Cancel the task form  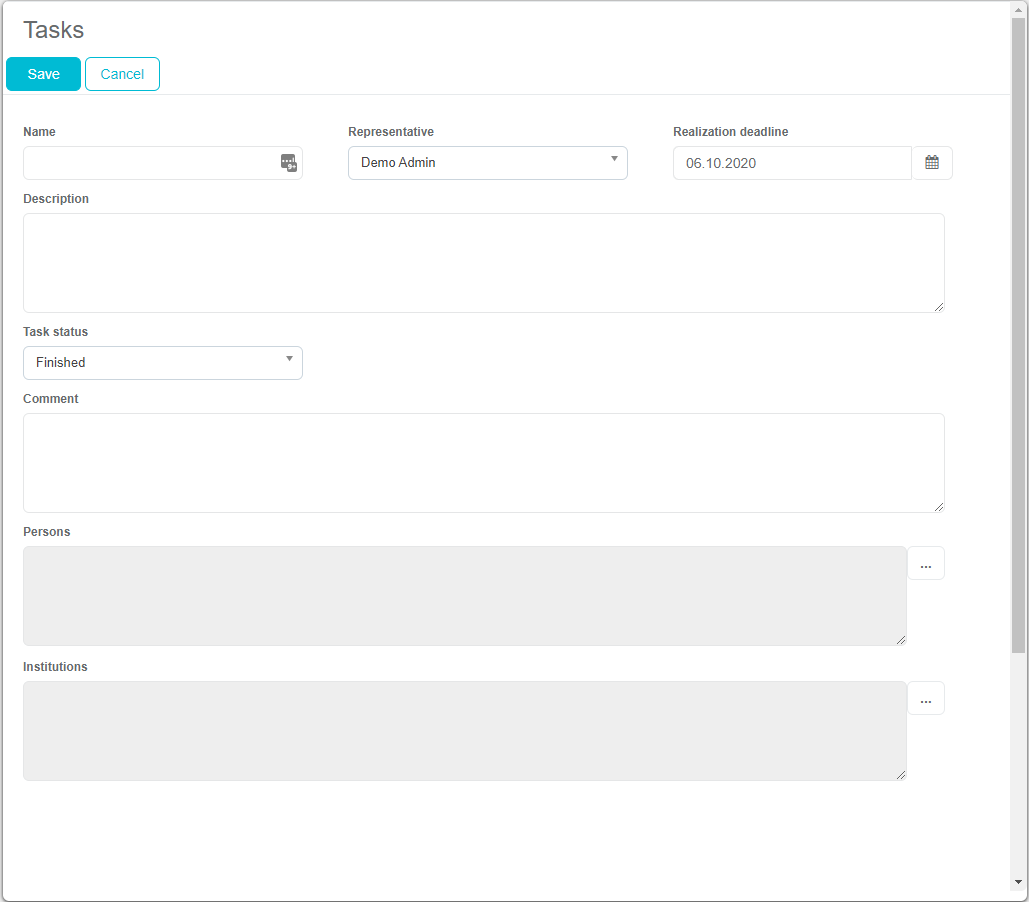click(x=122, y=74)
